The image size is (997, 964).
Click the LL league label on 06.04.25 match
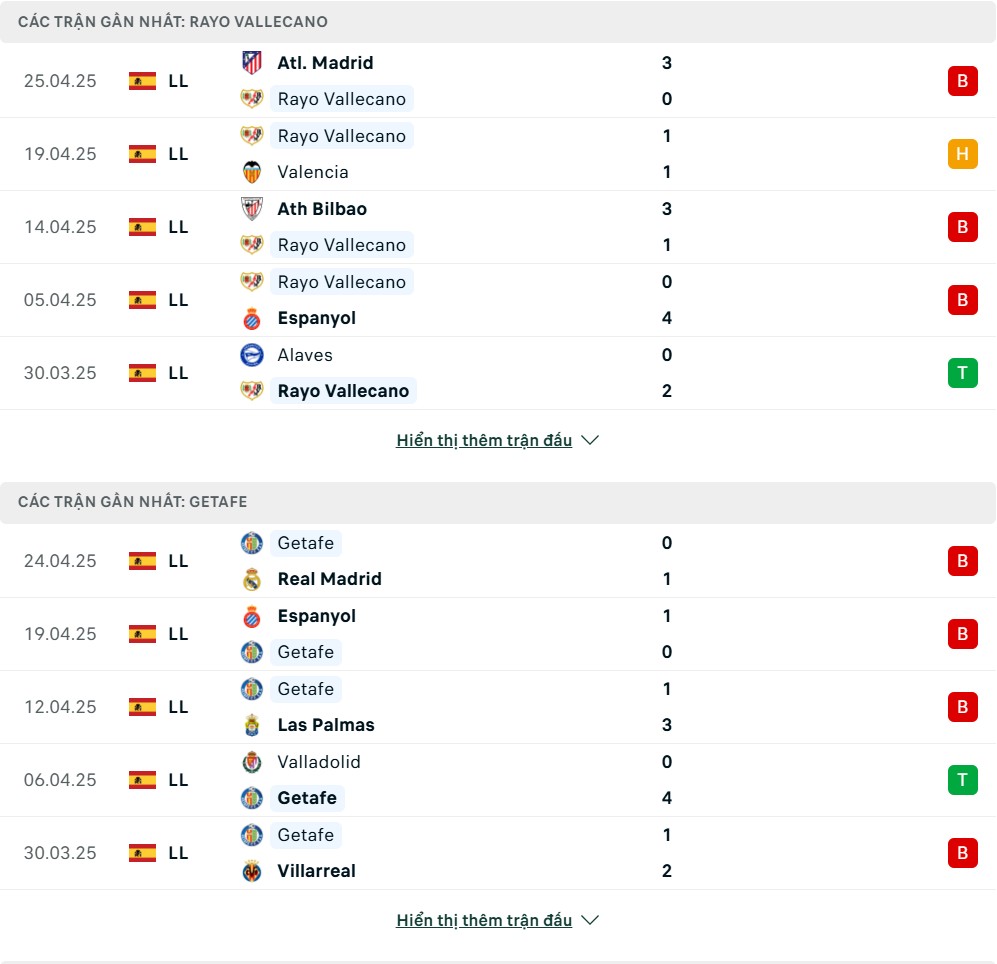(178, 780)
